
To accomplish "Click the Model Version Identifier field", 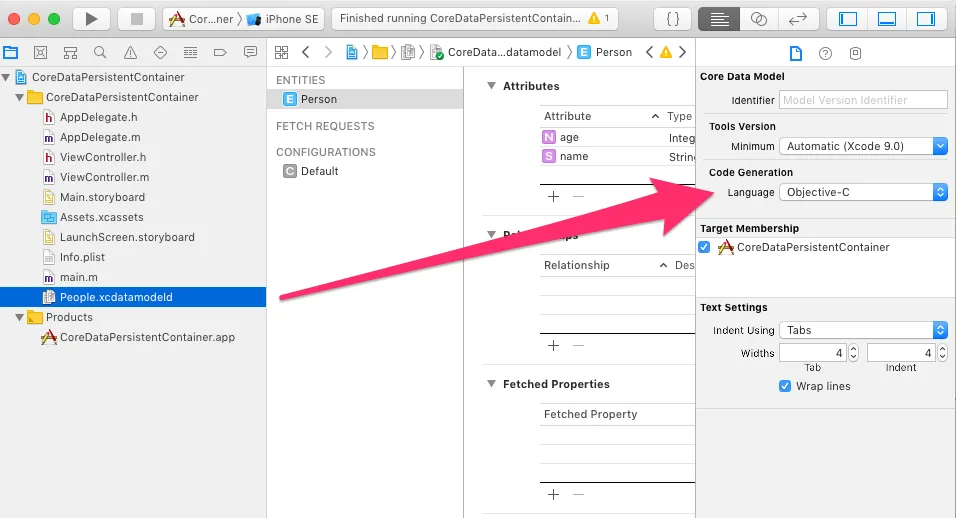I will (863, 100).
